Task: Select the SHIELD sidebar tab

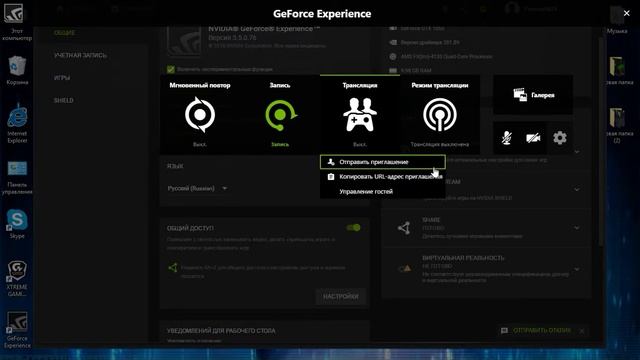Action: tap(64, 100)
